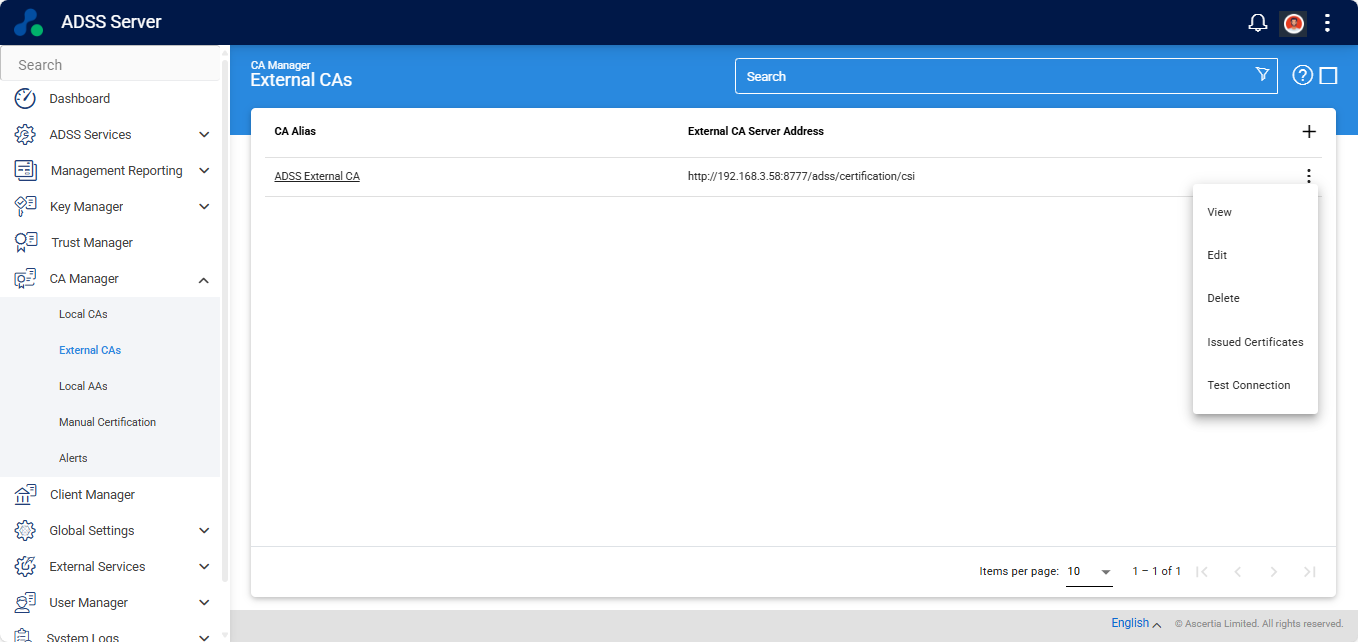1358x642 pixels.
Task: Expand the ADSS Services section
Action: point(204,135)
